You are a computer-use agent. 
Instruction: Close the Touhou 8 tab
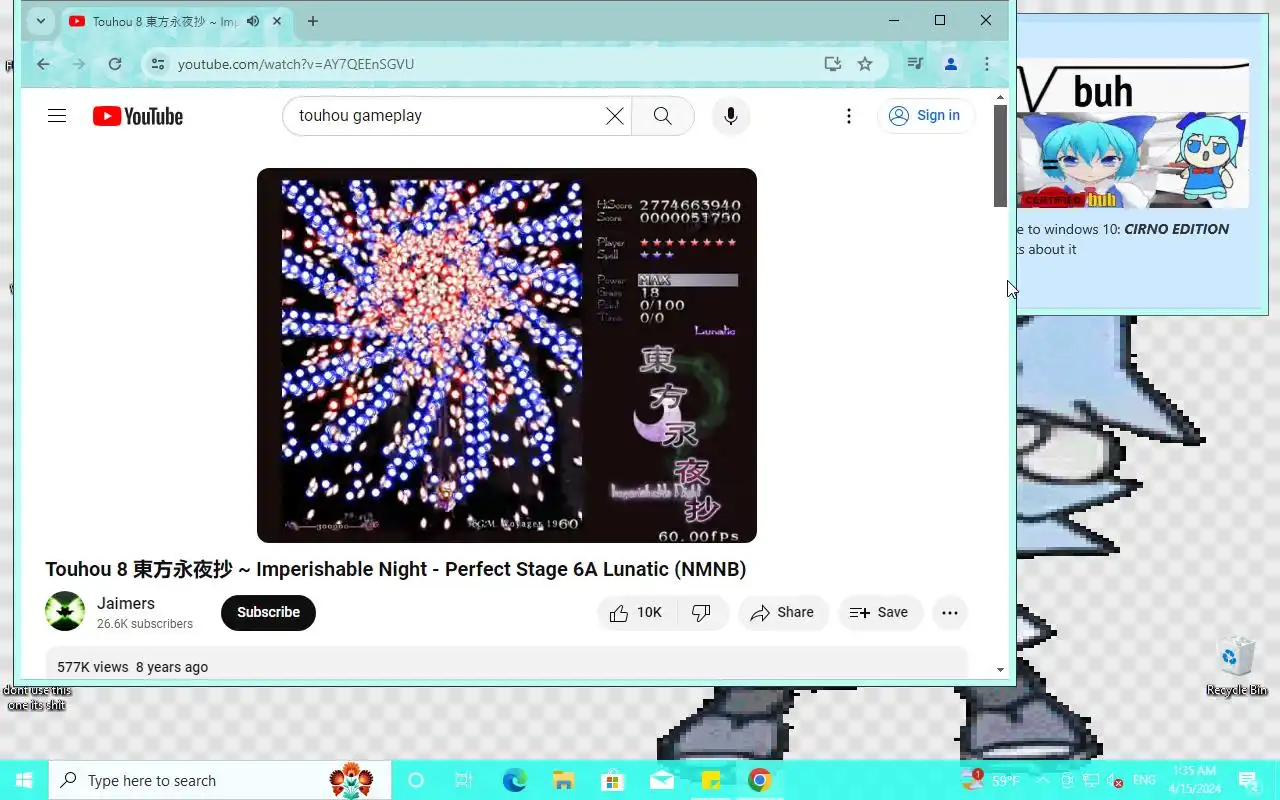277,21
